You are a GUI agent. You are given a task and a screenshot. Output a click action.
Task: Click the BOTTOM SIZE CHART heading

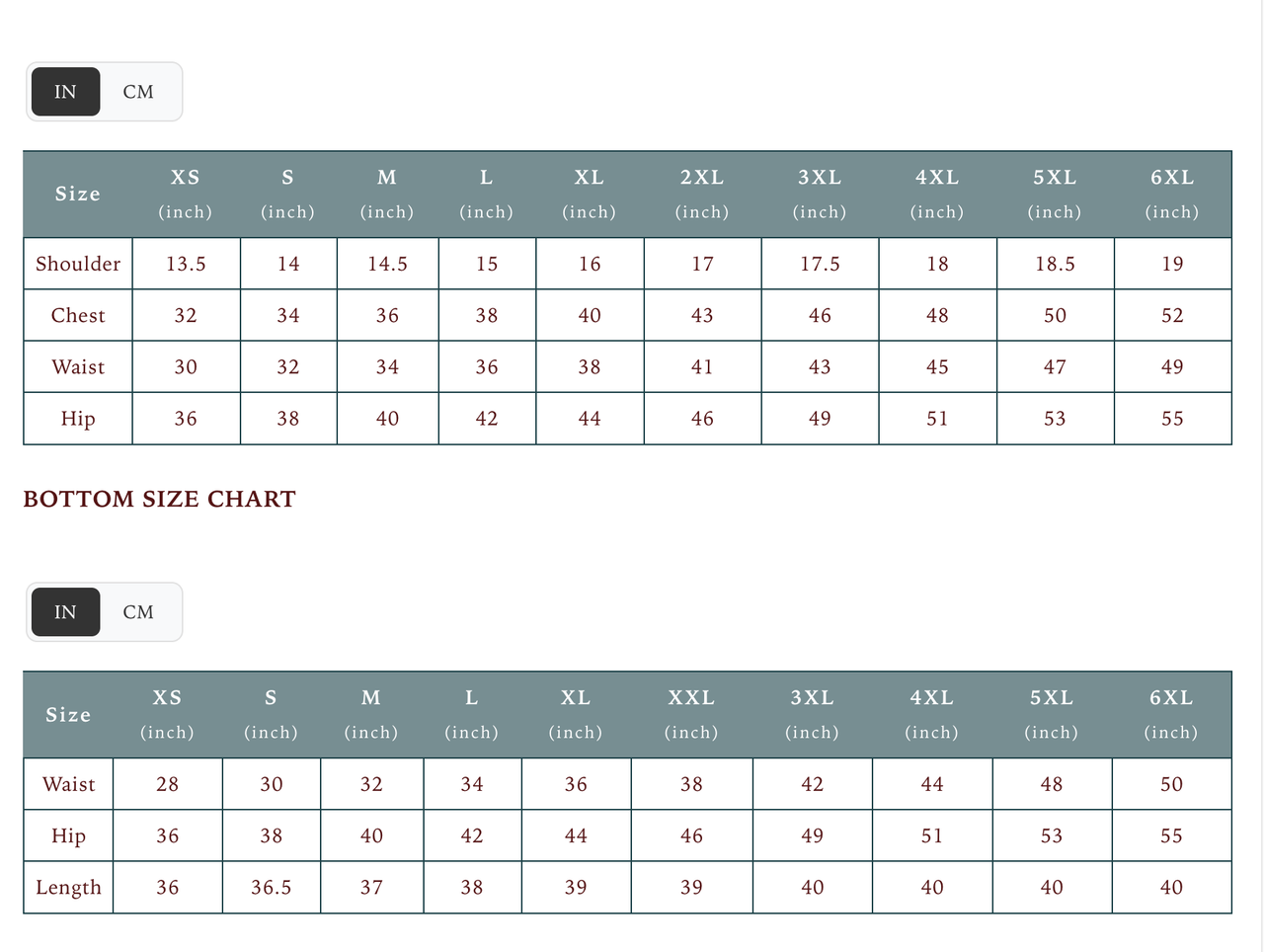[159, 499]
